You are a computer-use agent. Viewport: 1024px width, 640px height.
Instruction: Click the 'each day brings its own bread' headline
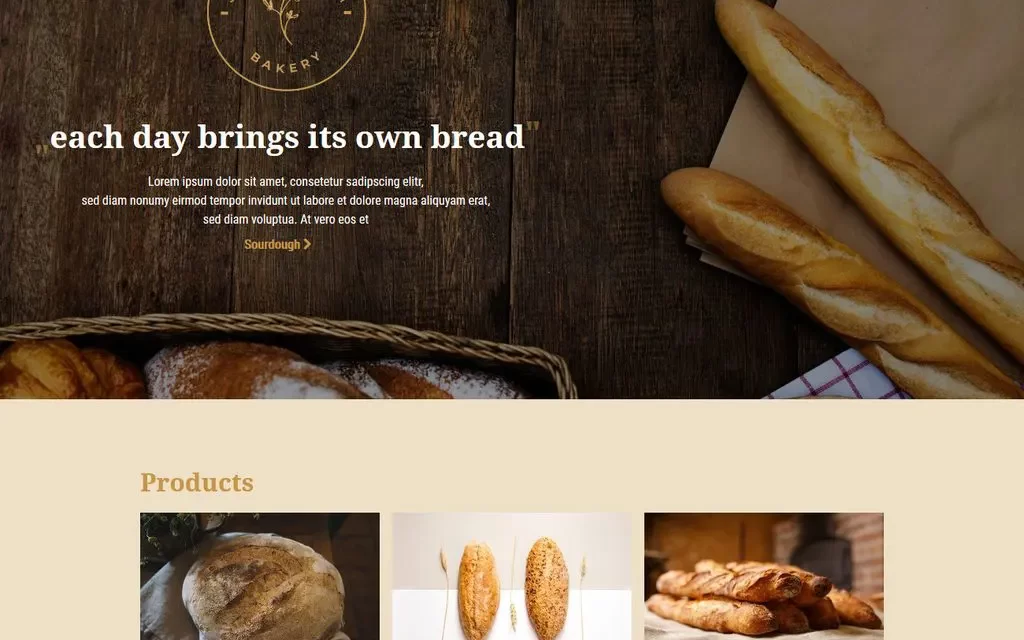pyautogui.click(x=287, y=137)
